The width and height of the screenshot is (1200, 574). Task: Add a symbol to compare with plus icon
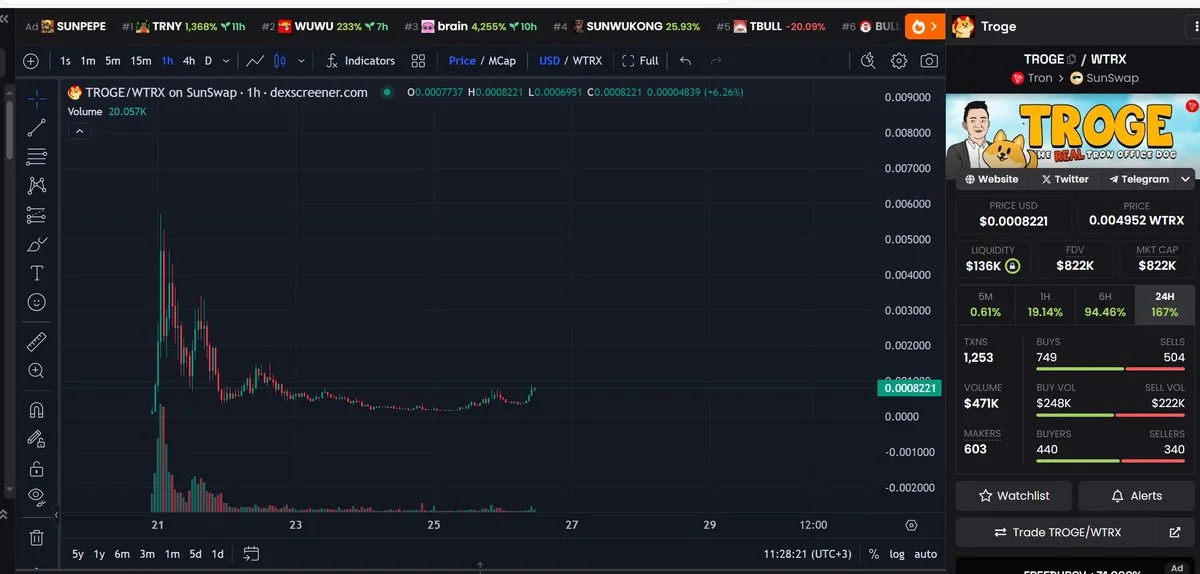click(31, 61)
